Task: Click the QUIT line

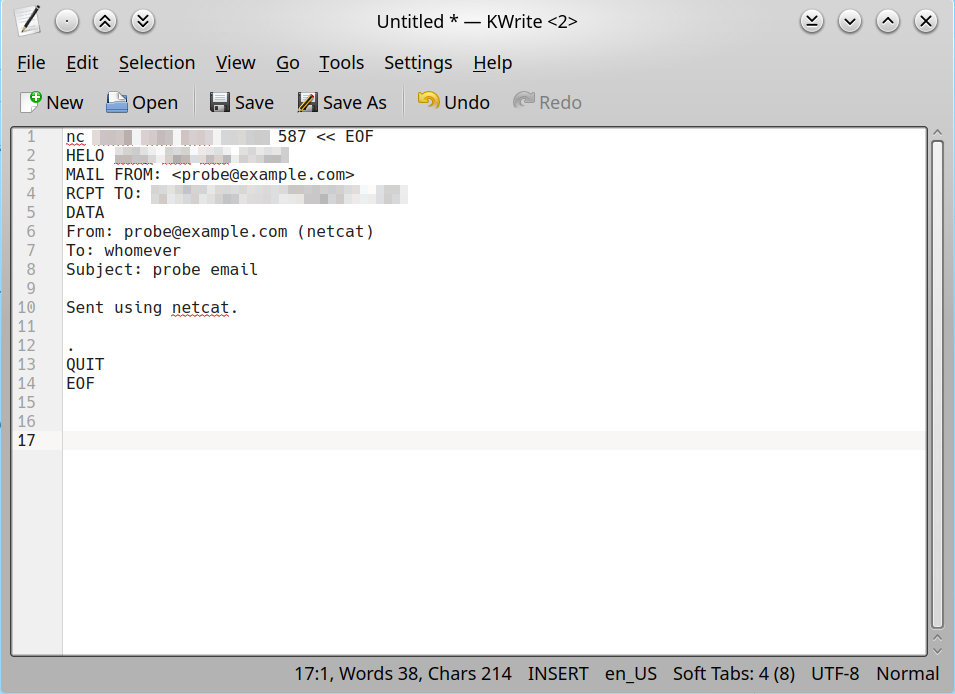Action: point(85,364)
